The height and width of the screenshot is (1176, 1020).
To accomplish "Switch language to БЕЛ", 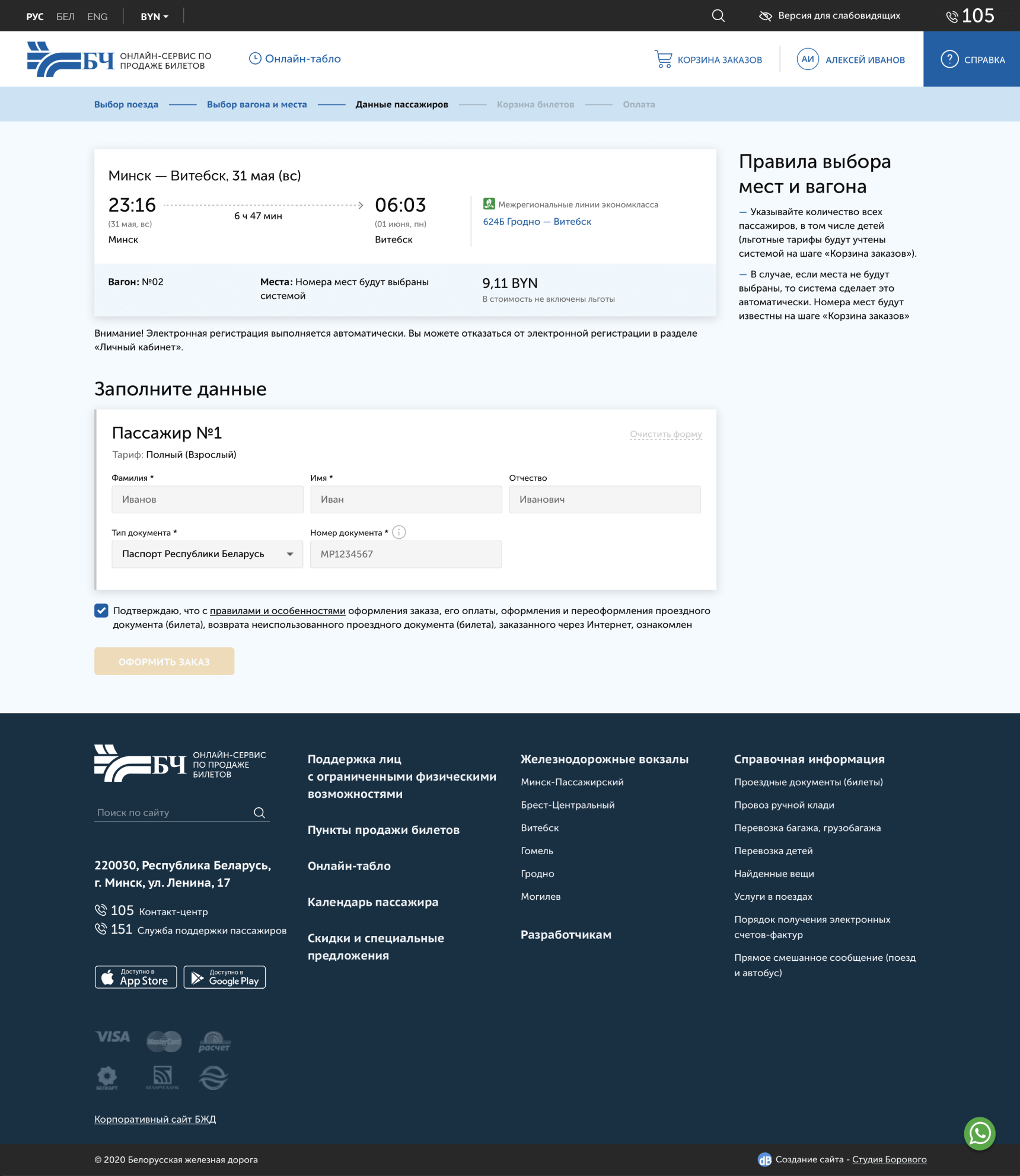I will (x=65, y=17).
